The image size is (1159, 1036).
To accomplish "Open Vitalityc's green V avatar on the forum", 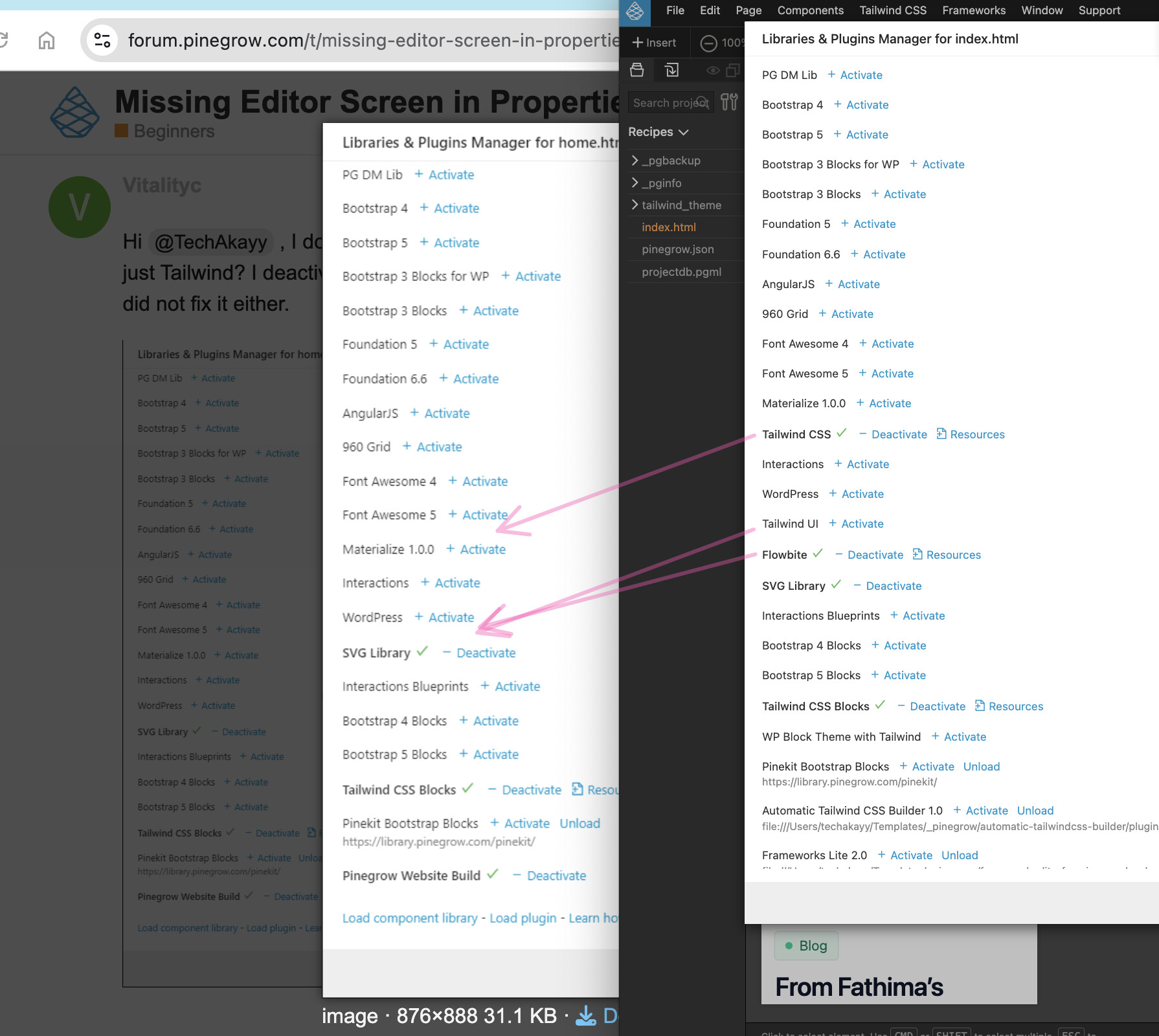I will [80, 207].
